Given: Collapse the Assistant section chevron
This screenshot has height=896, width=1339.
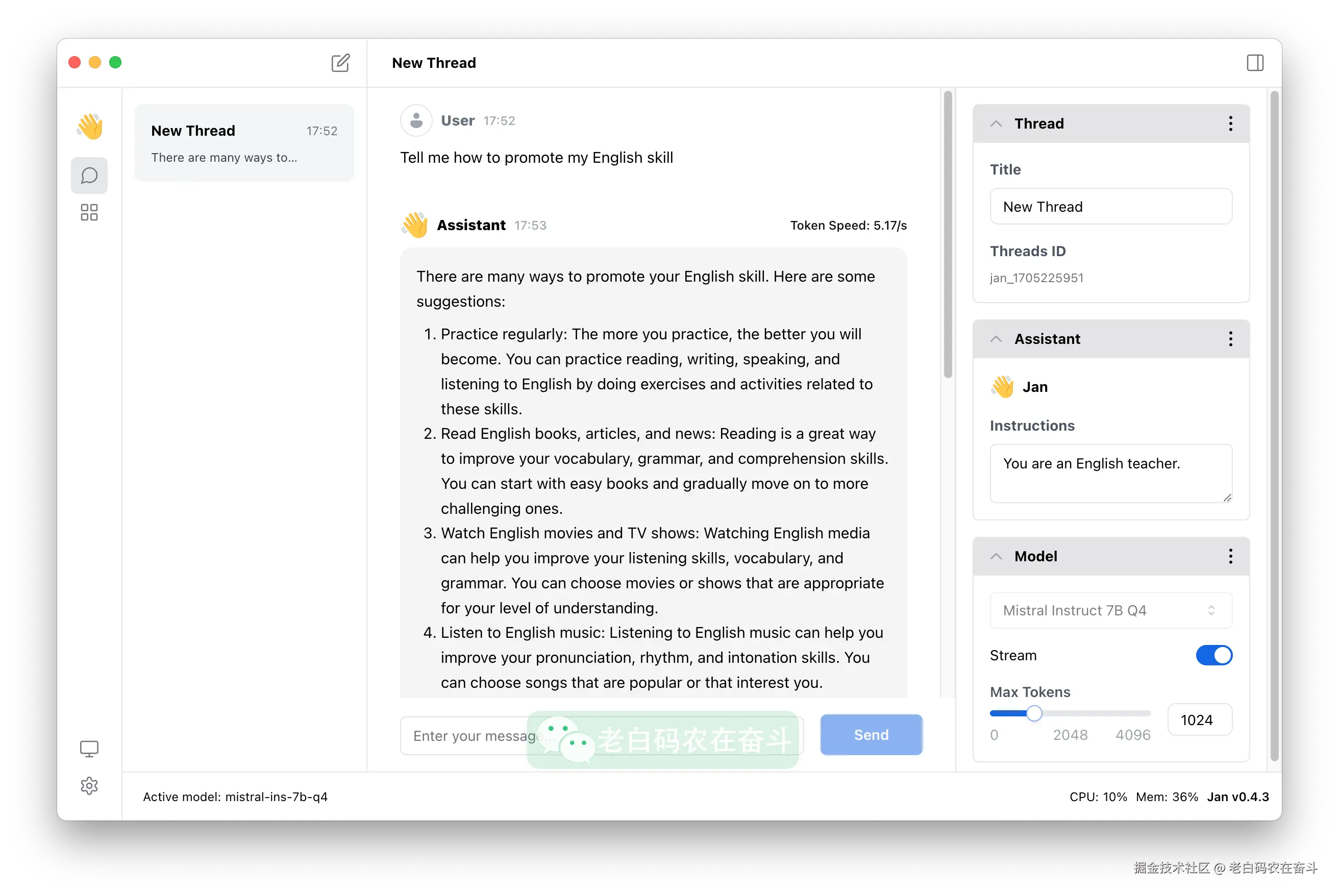Looking at the screenshot, I should (996, 339).
